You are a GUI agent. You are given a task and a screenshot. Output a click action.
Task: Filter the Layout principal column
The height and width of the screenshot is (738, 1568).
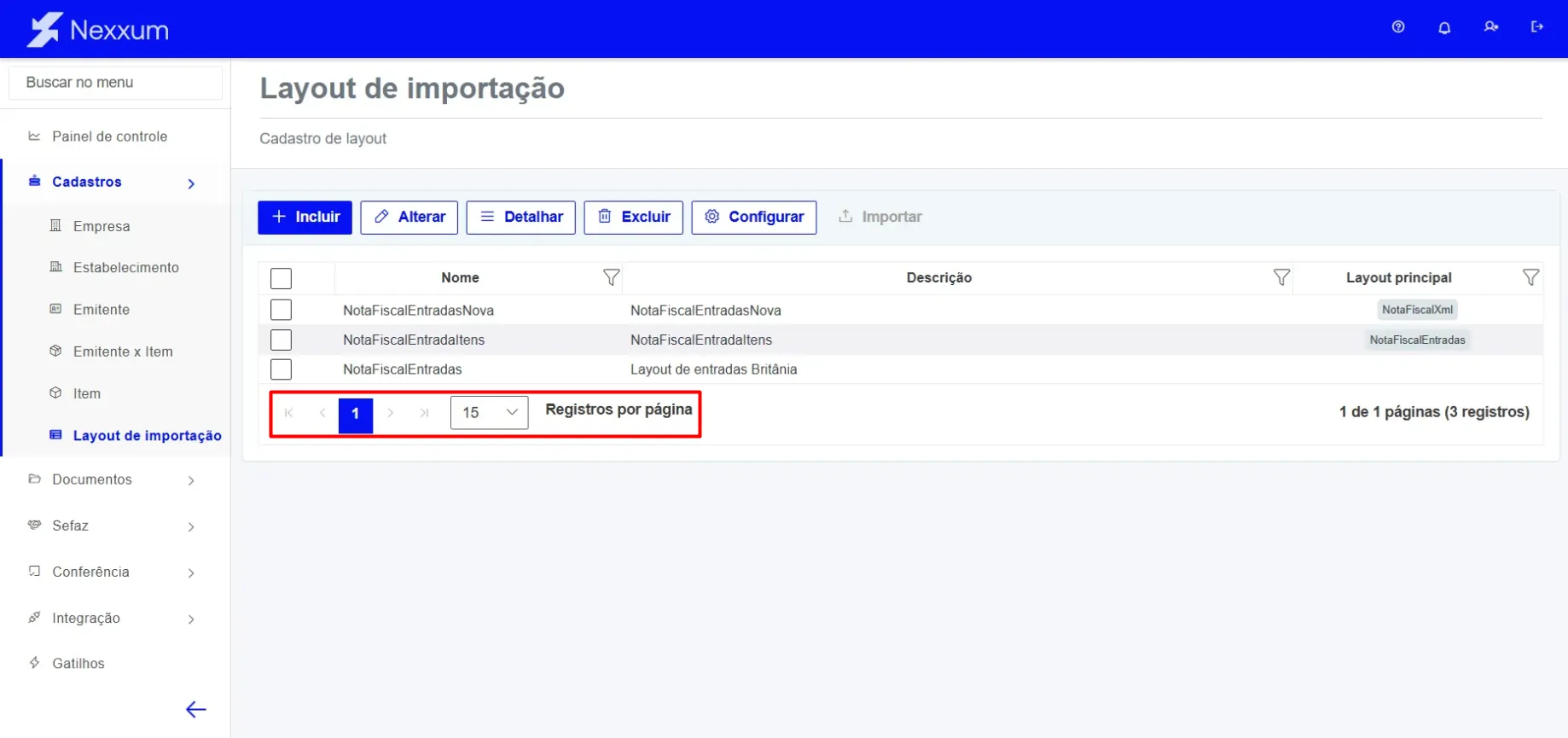point(1530,277)
